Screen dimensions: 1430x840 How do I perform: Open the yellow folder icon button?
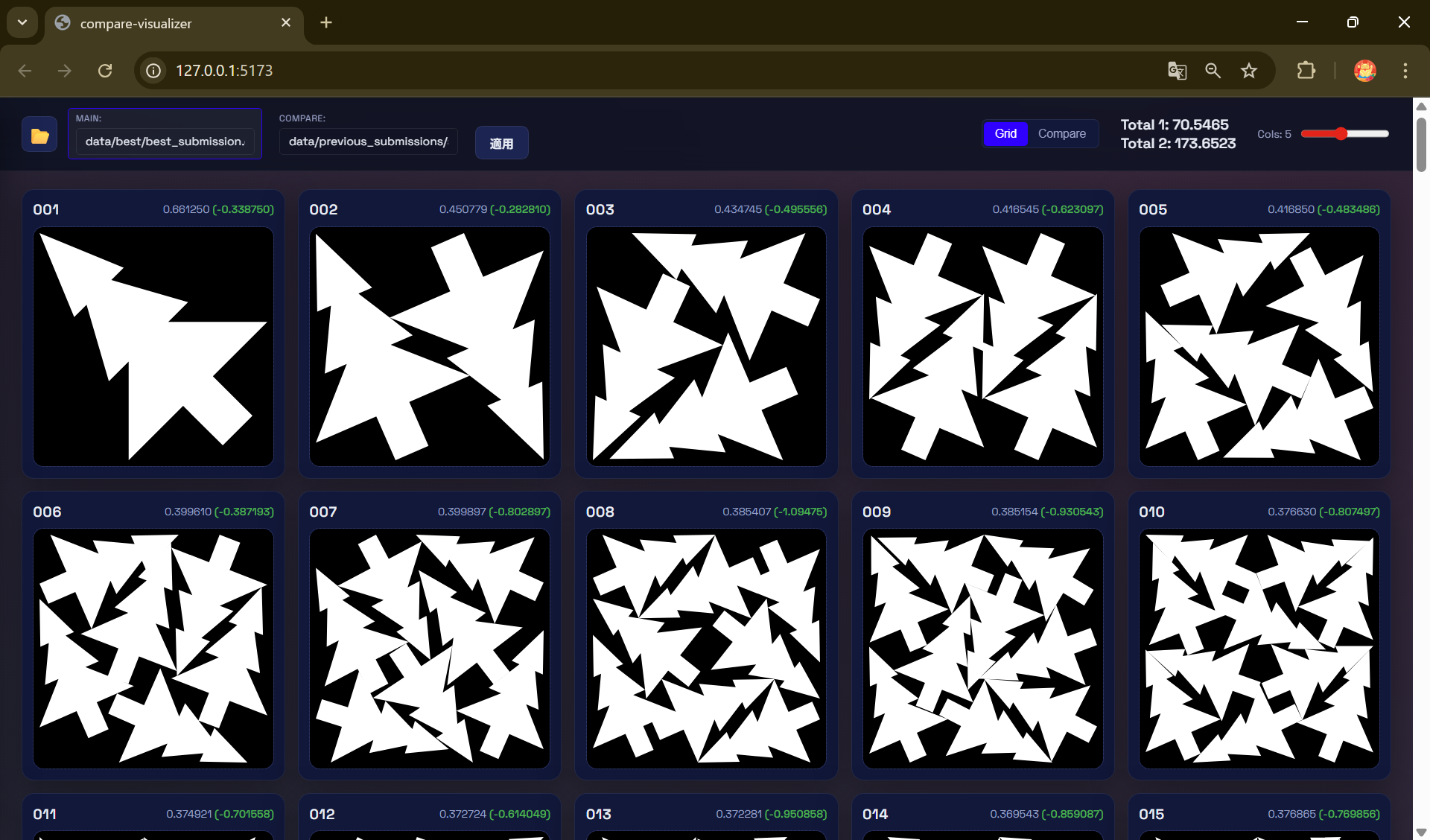tap(39, 135)
